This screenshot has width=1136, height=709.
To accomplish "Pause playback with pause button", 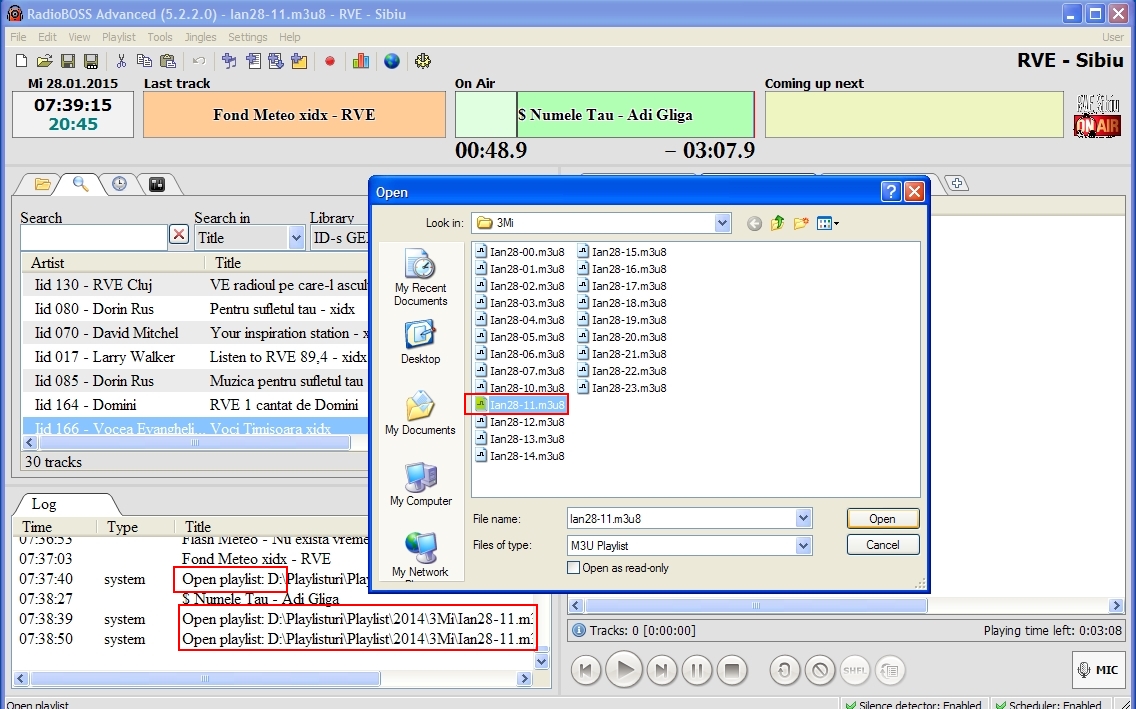I will click(x=697, y=670).
